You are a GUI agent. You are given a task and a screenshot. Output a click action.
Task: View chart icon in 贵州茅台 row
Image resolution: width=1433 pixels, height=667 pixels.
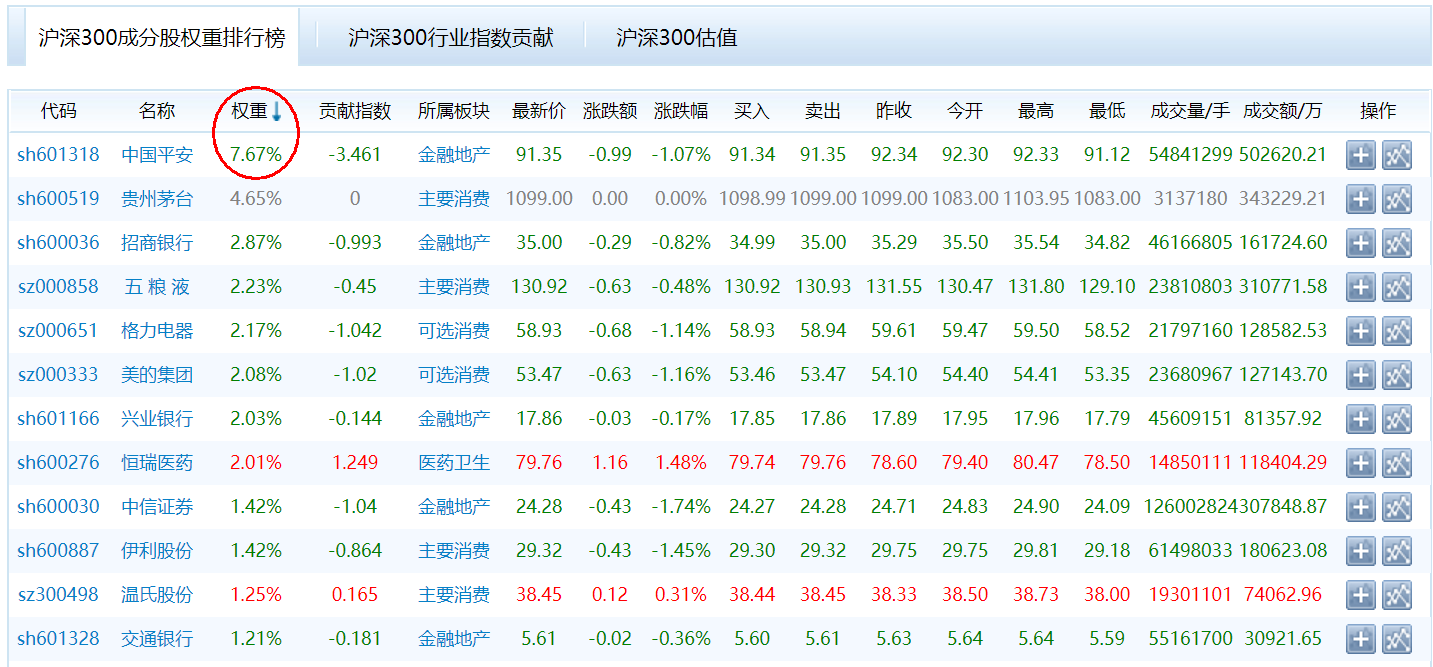[1397, 199]
